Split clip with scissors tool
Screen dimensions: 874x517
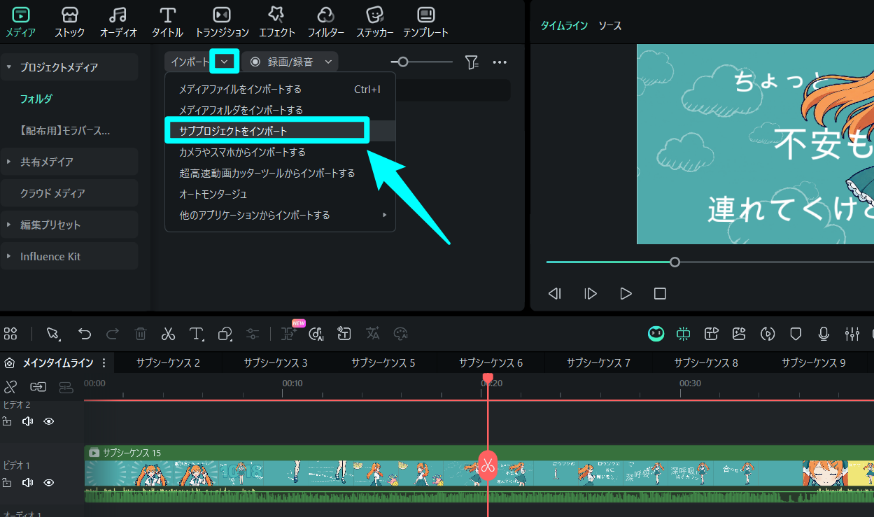point(168,334)
